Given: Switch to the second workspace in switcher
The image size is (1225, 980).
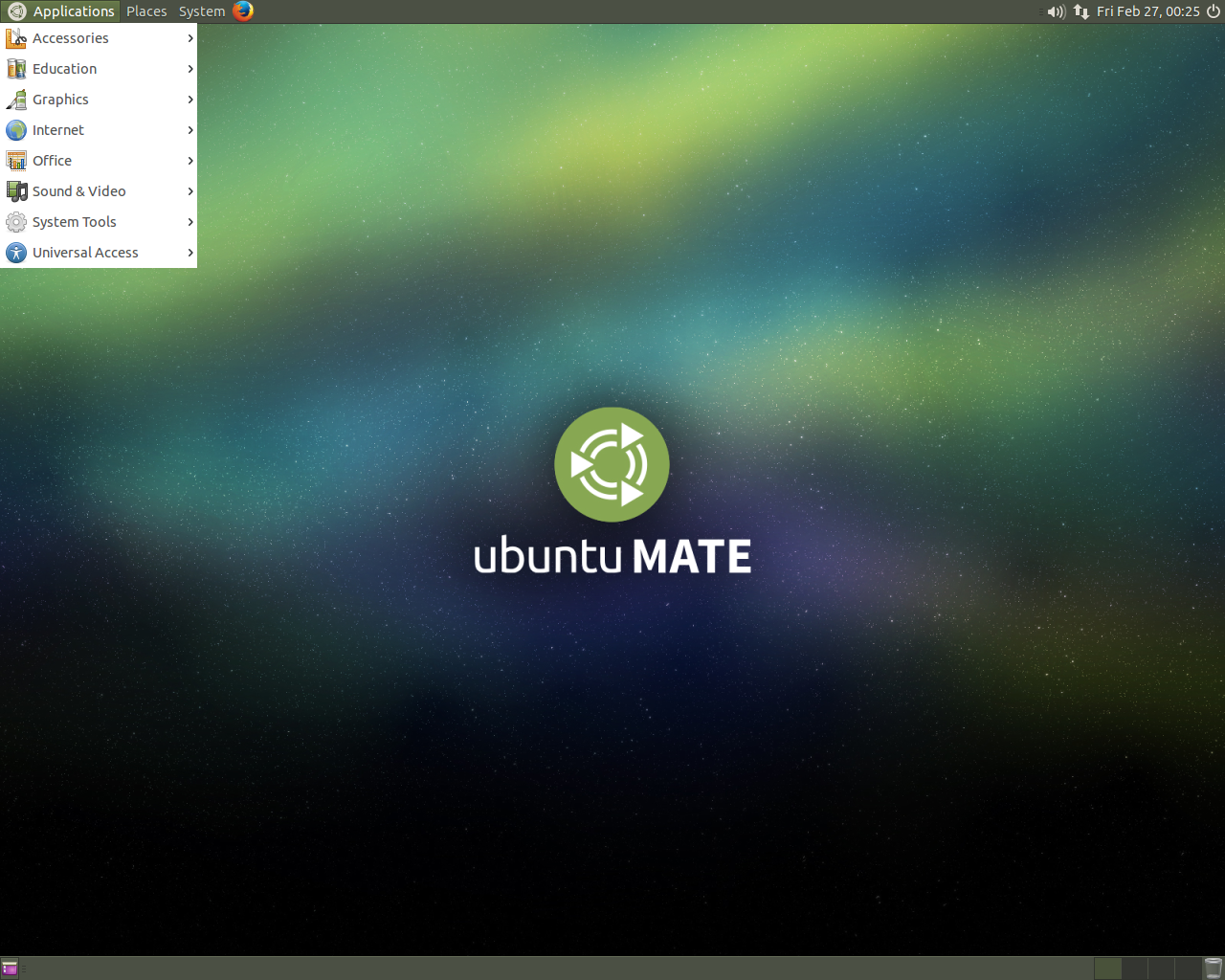Looking at the screenshot, I should (1134, 969).
